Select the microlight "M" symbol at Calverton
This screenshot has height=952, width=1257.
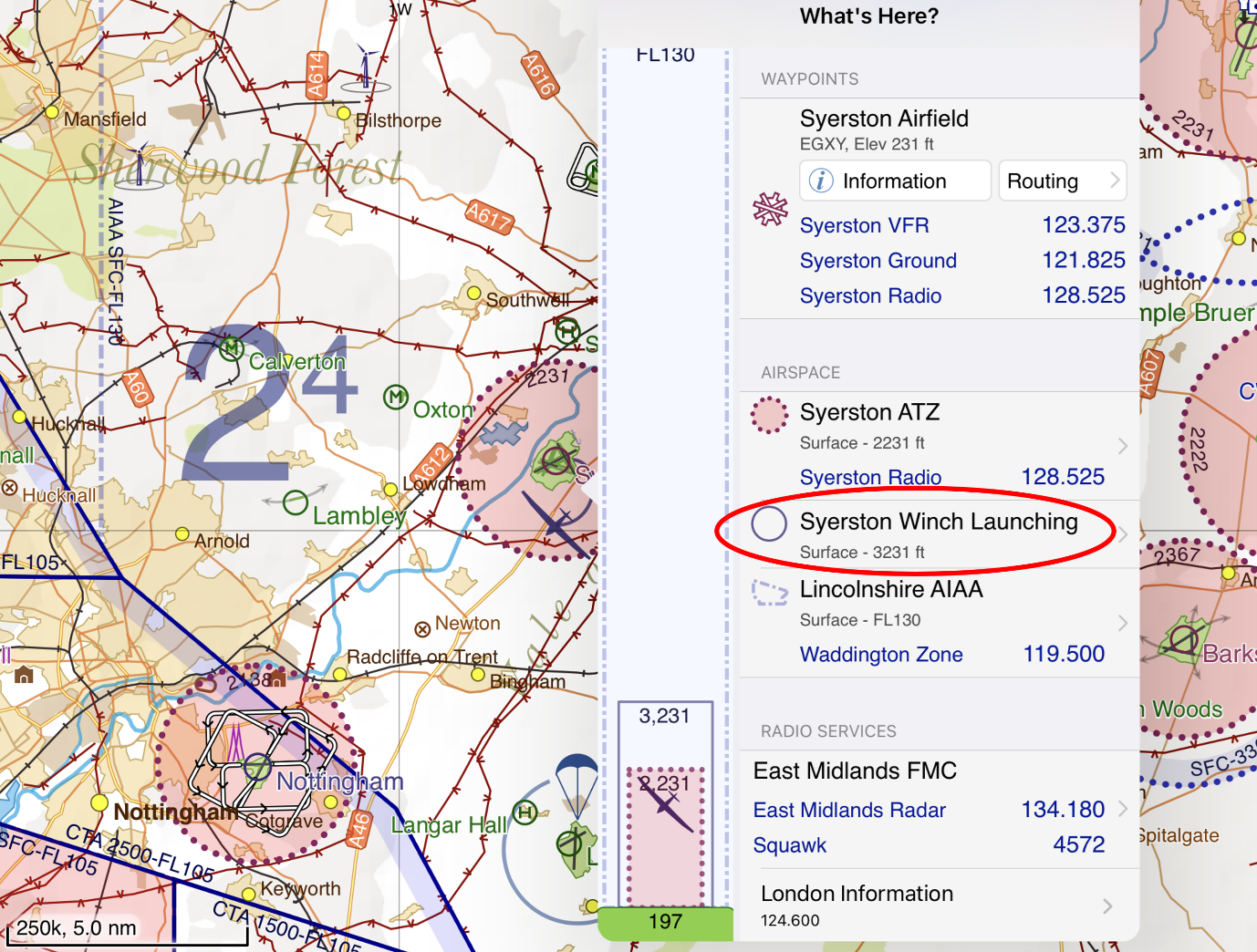231,347
